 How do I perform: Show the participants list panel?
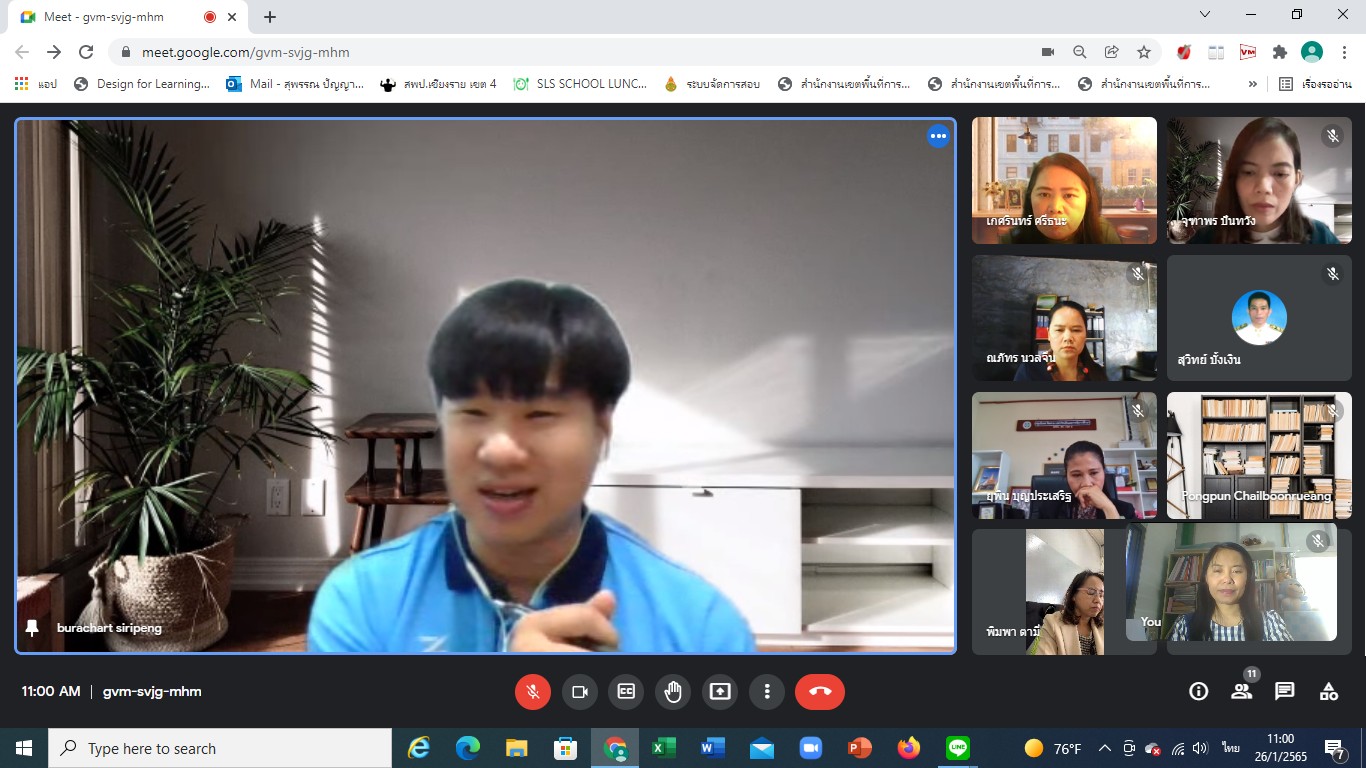click(x=1241, y=691)
